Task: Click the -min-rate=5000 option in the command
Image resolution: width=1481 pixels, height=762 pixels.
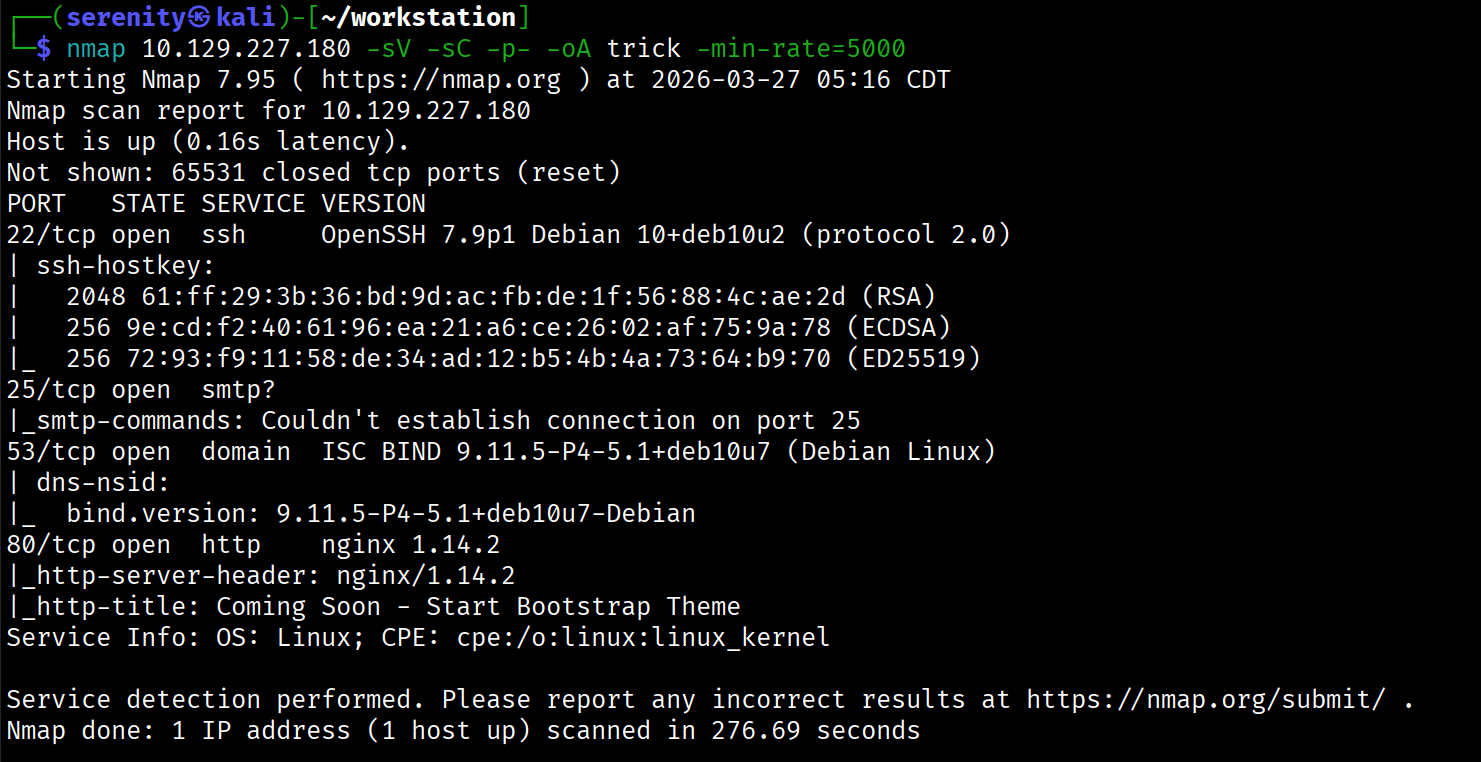Action: 800,48
